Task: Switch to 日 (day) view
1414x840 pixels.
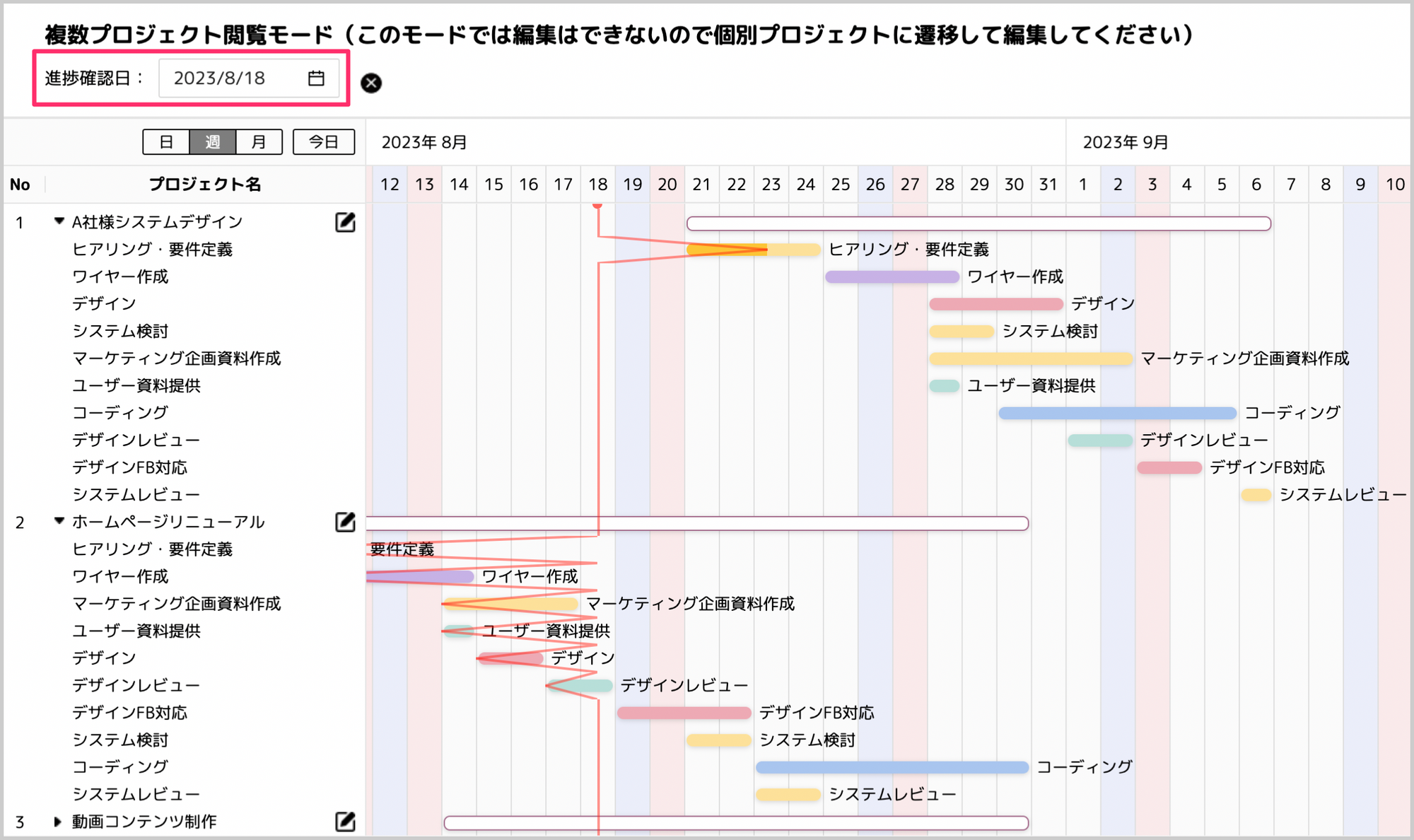Action: click(166, 141)
